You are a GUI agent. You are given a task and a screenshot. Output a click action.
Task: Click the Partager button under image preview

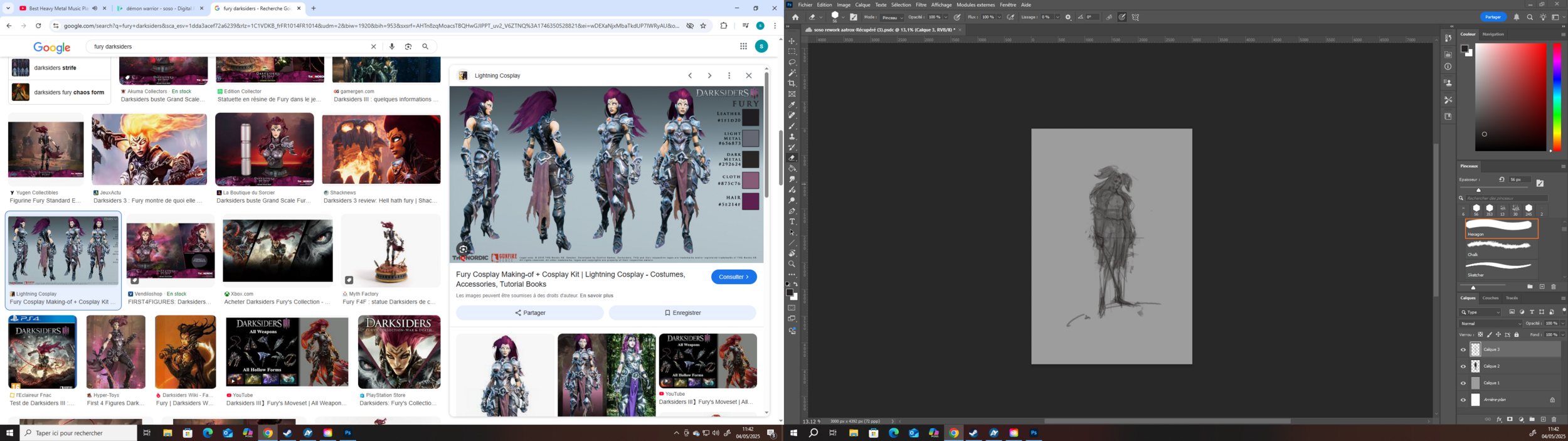(x=530, y=313)
